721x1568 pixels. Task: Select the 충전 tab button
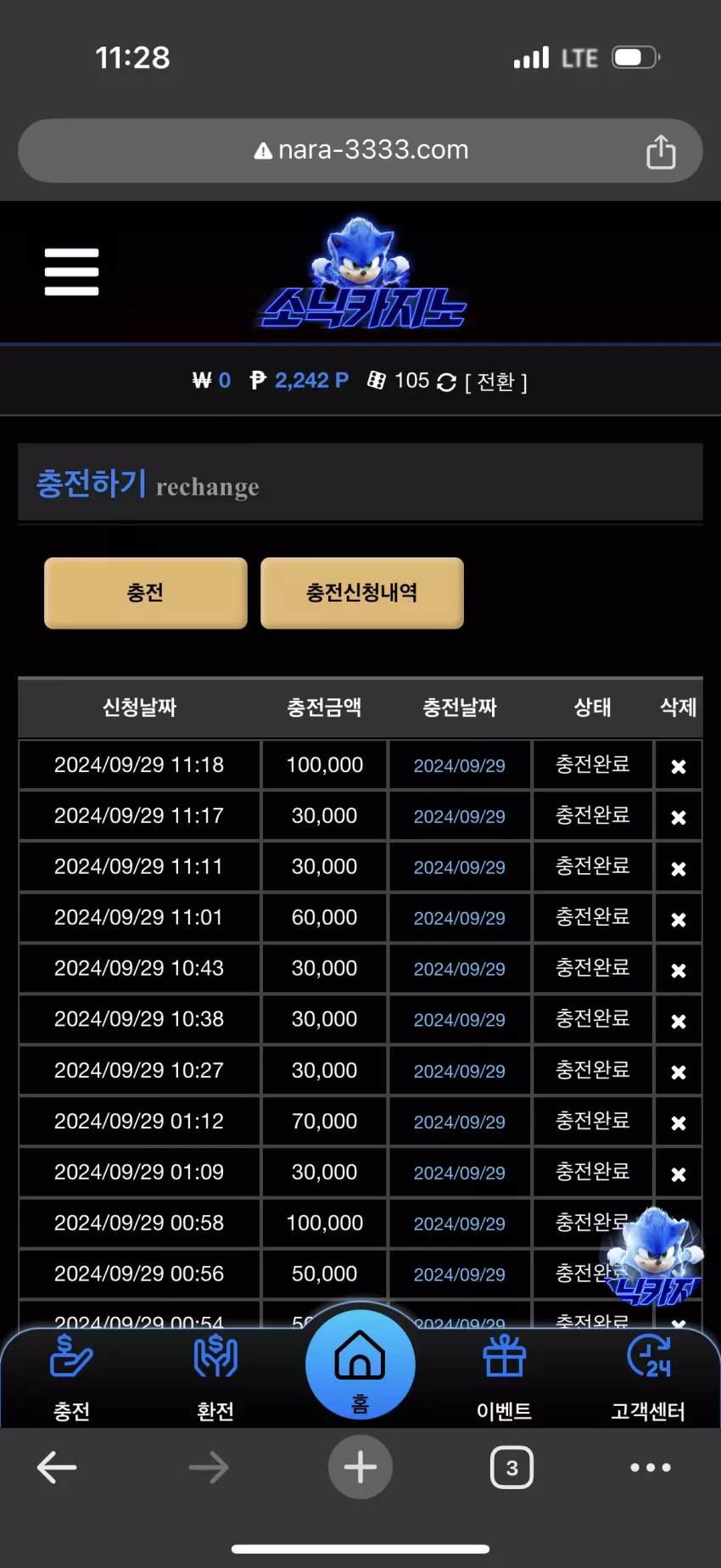[x=146, y=593]
